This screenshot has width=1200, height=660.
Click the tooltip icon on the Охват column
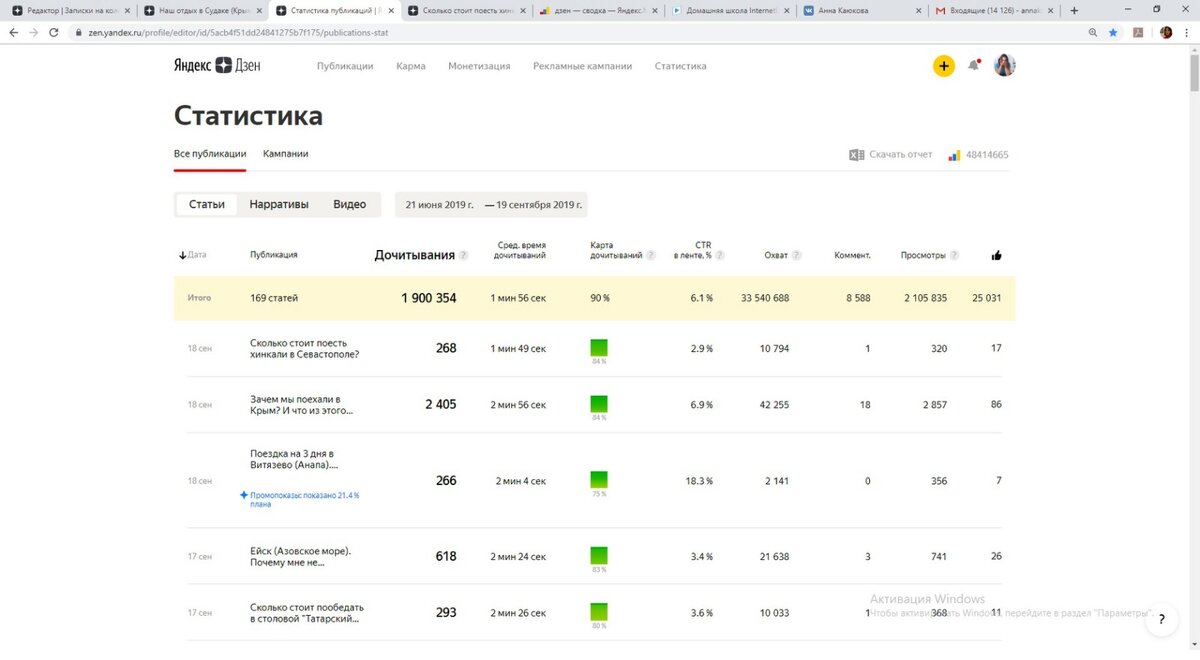pos(795,254)
